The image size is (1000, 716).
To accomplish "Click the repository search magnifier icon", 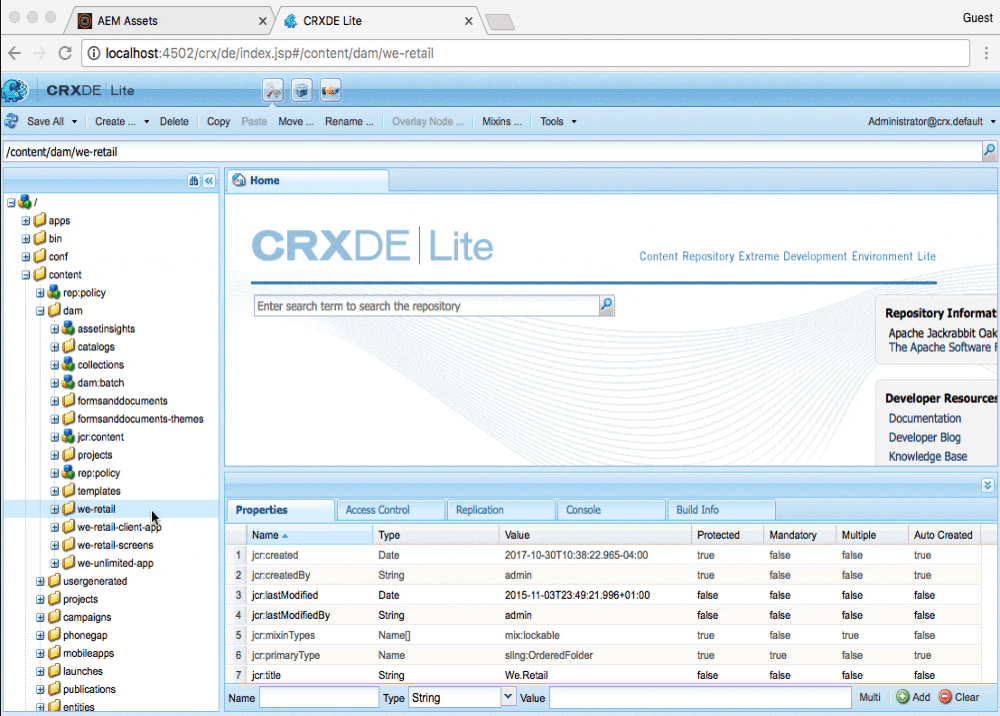I will [607, 305].
